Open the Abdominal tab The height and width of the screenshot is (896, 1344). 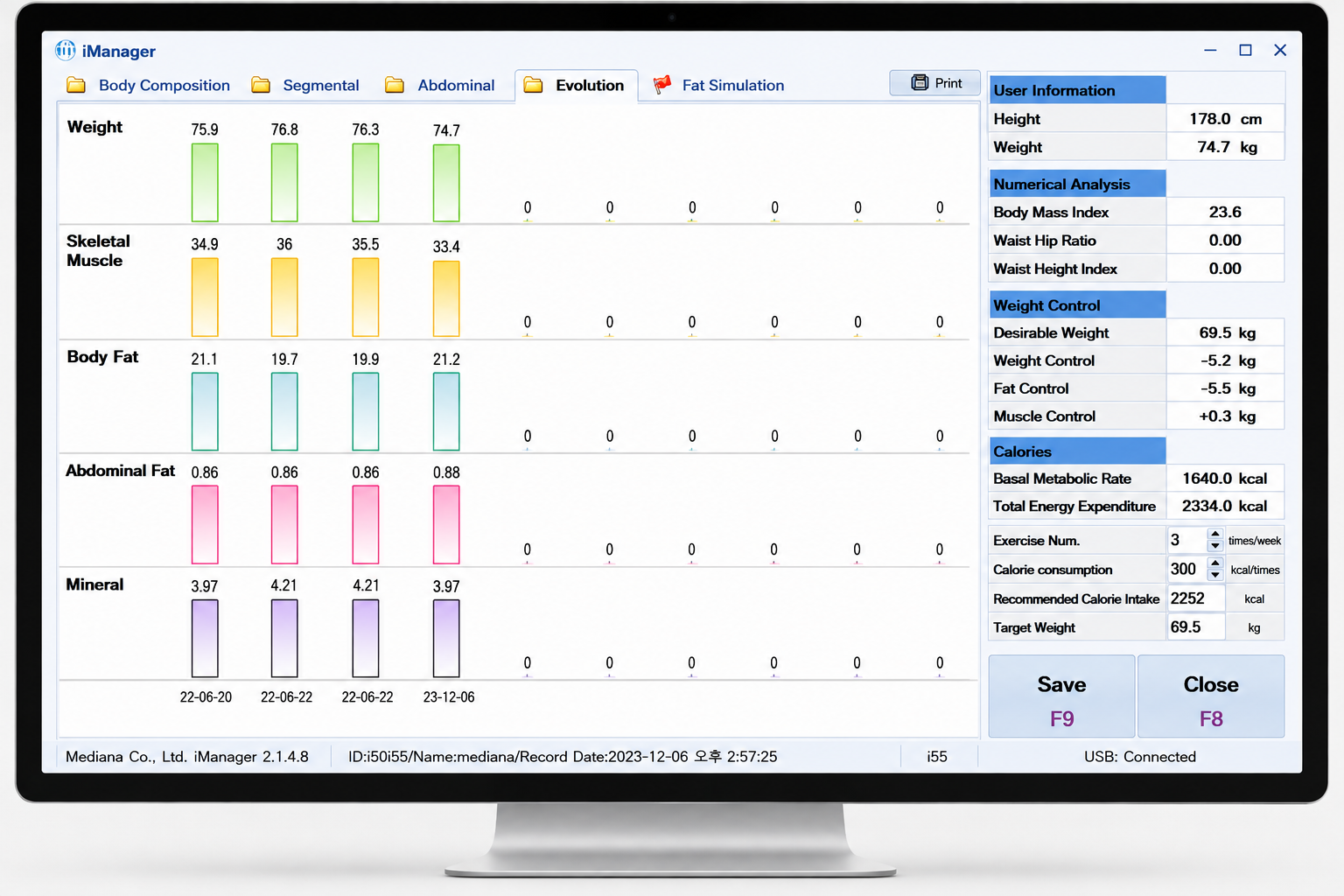pos(456,86)
